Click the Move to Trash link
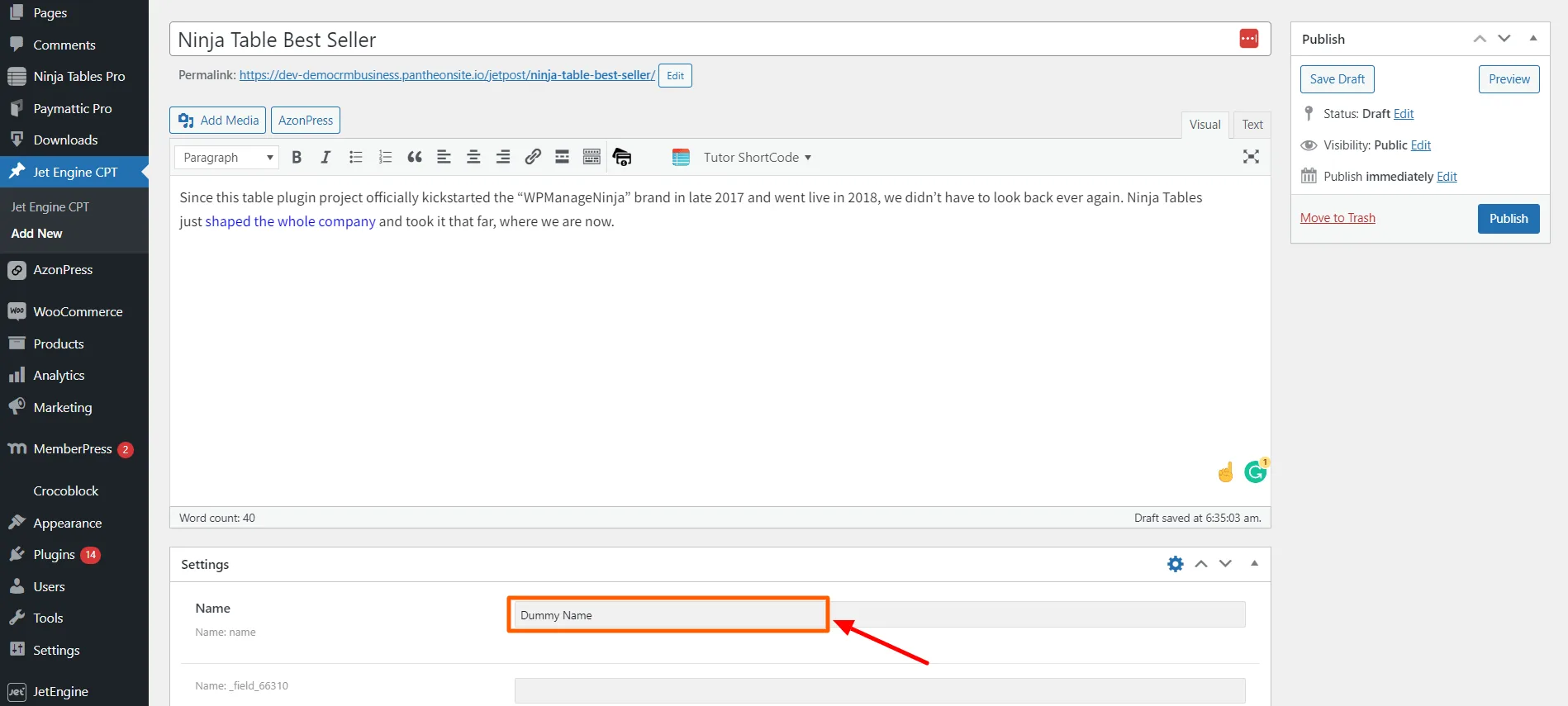 (x=1338, y=218)
